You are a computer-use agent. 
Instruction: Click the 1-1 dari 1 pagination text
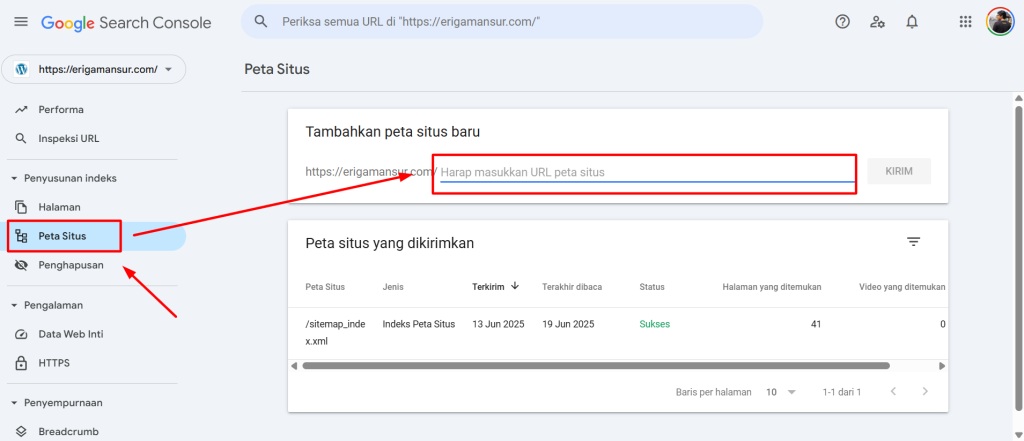point(842,392)
